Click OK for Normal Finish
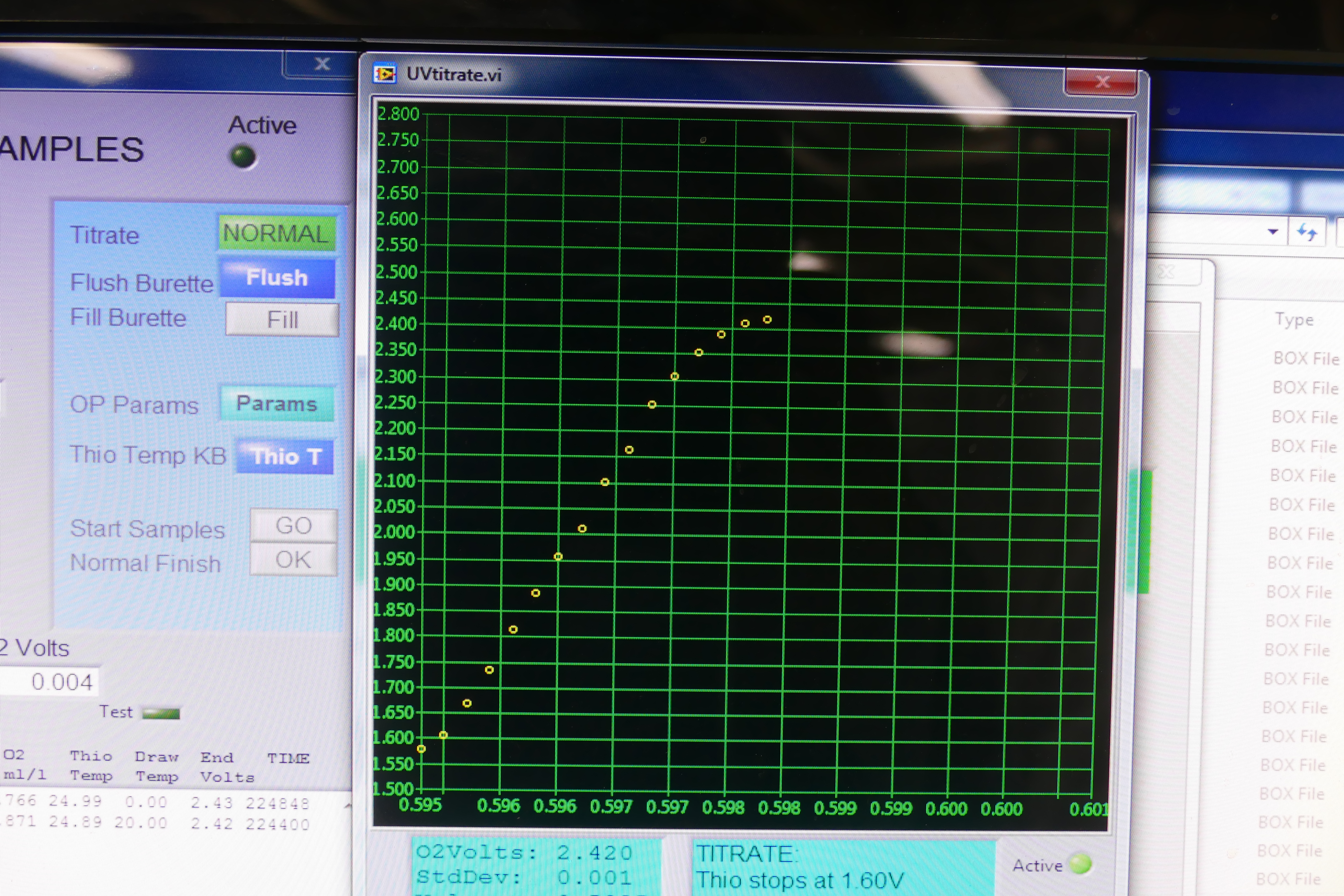The image size is (1344, 896). point(294,560)
